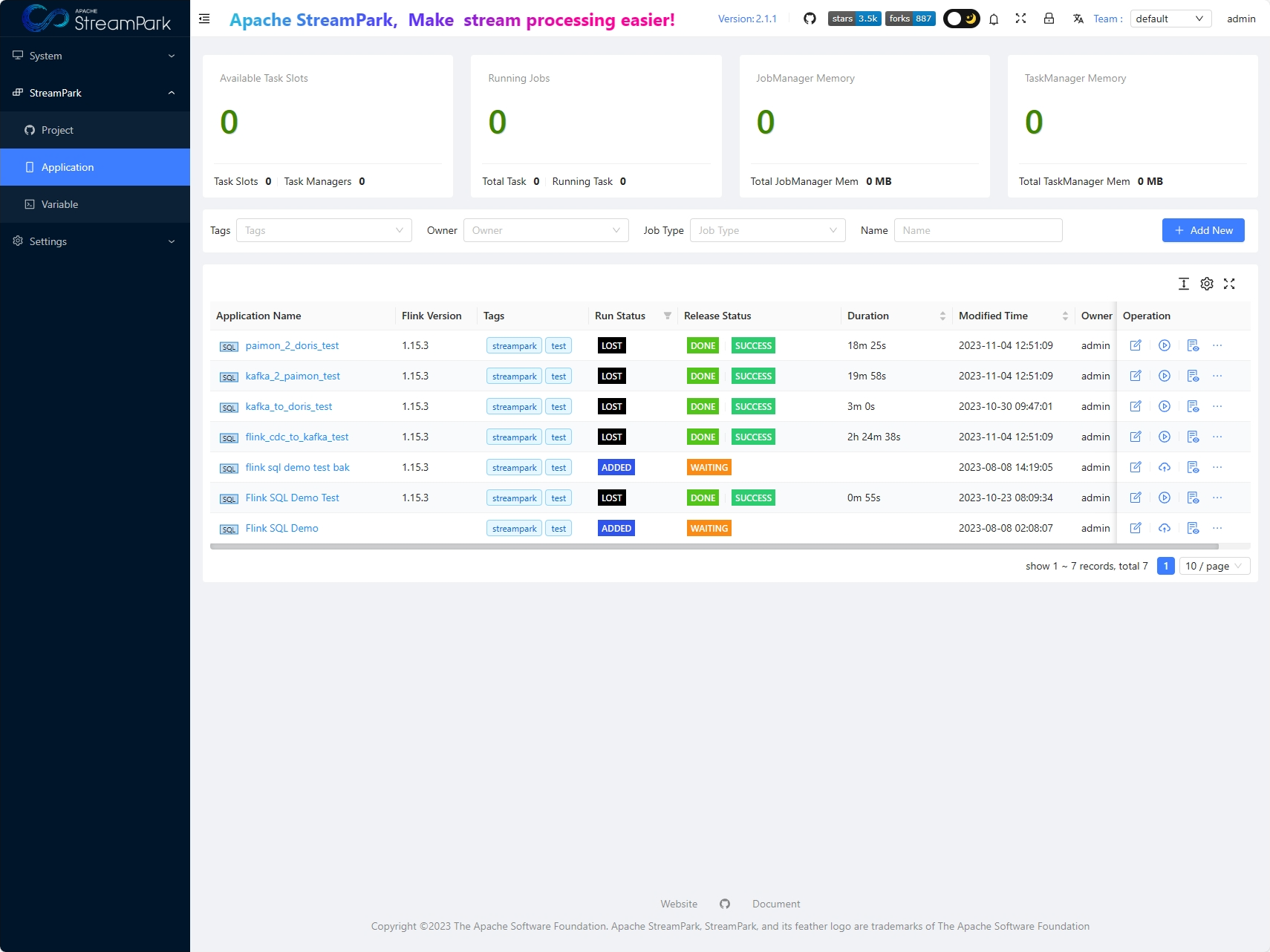Open the Project menu item

coord(95,130)
